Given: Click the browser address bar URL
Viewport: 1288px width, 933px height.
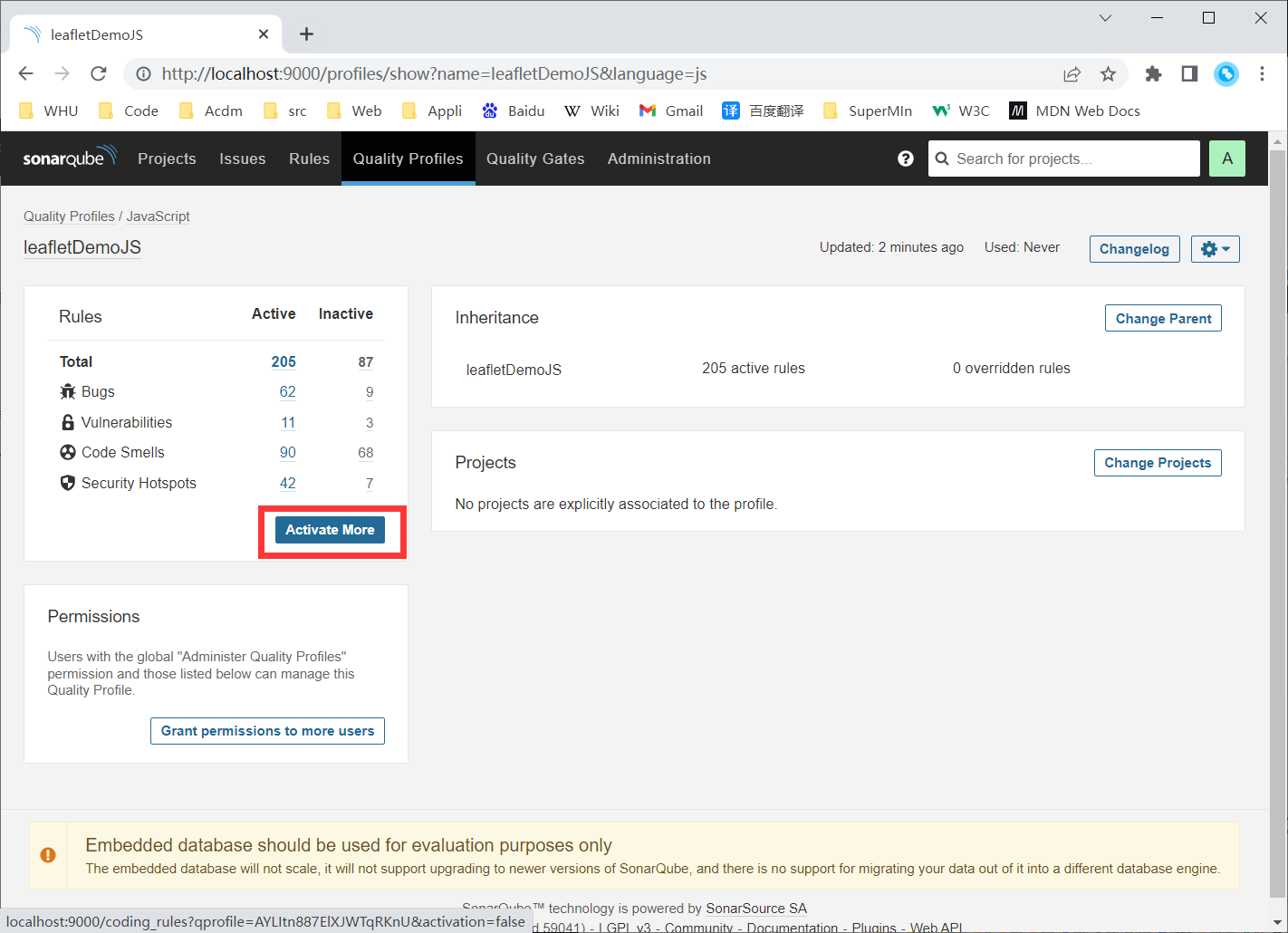Looking at the screenshot, I should click(x=435, y=74).
